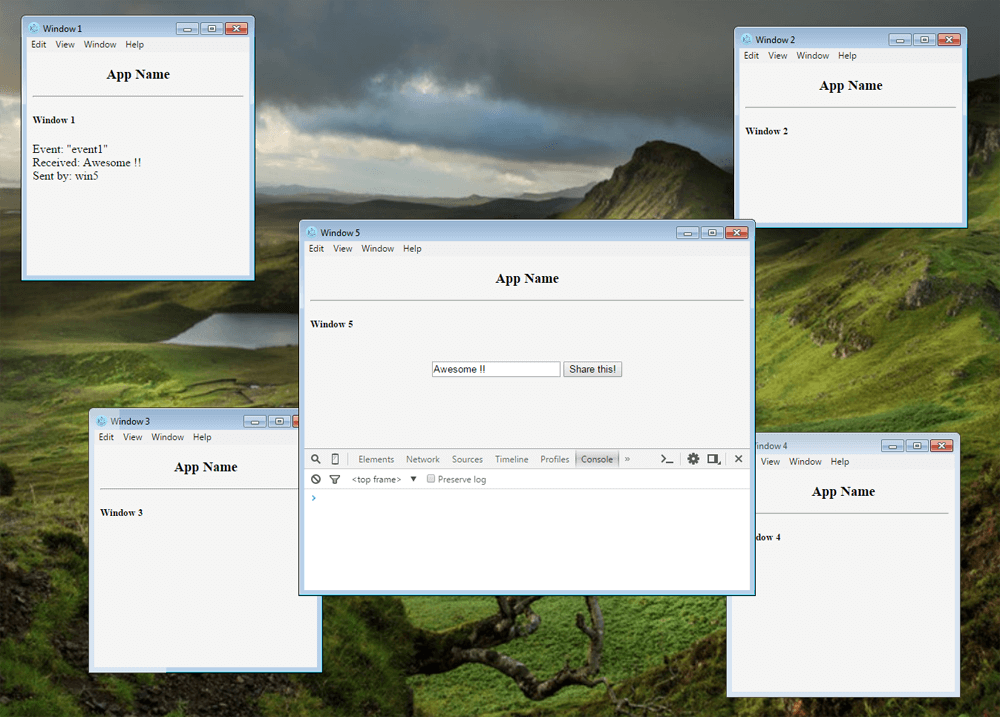The height and width of the screenshot is (717, 1000).
Task: Click the console prompt input line
Action: tap(527, 498)
